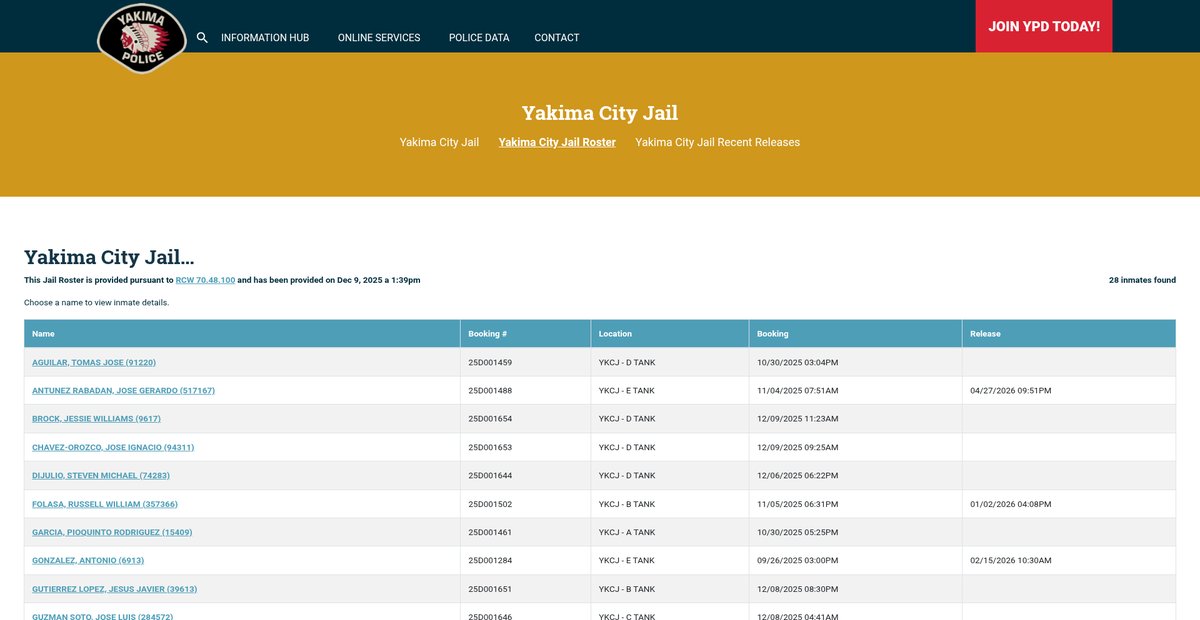
Task: Click booking number 25D001461
Action: 490,532
